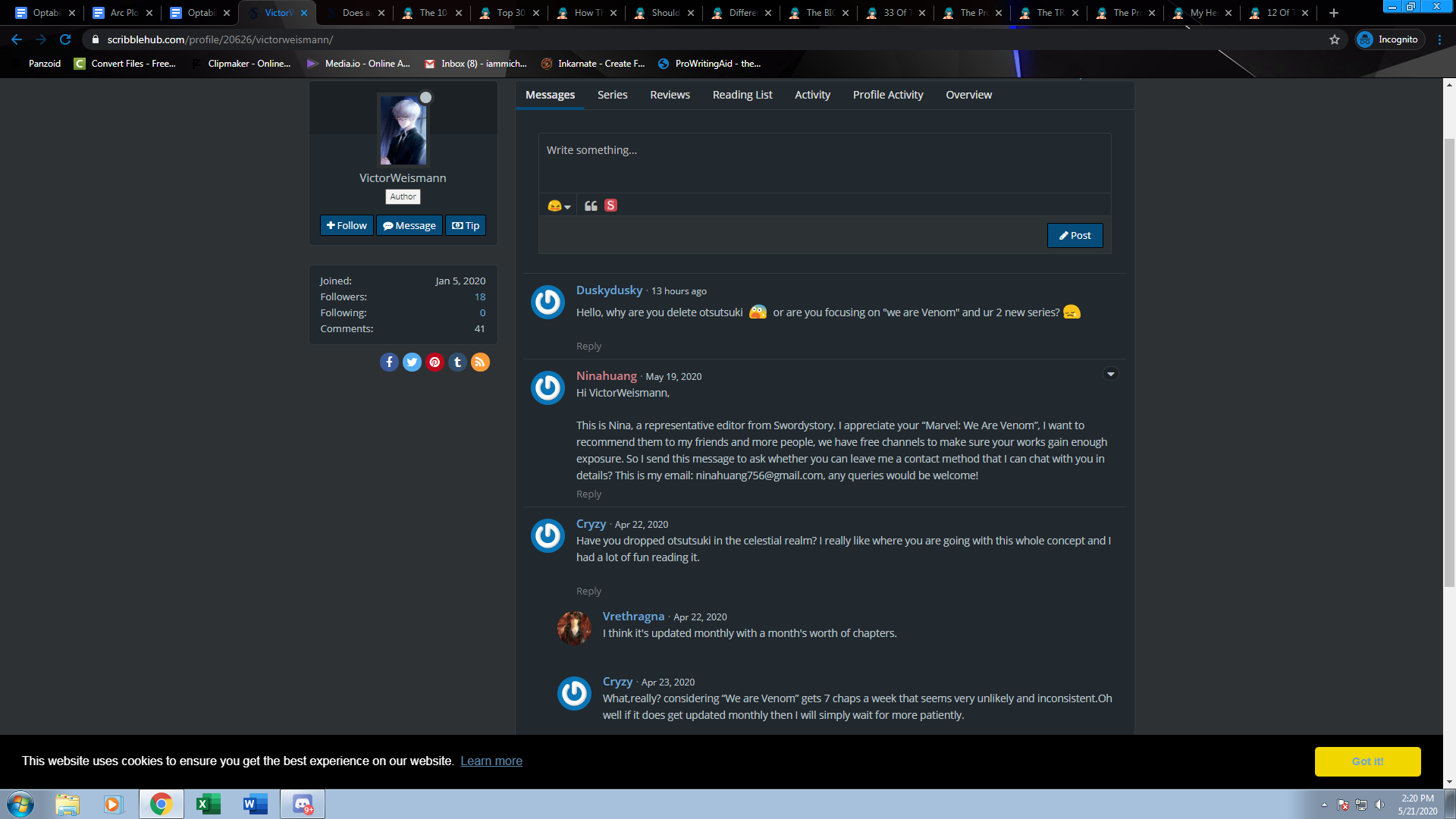Click the Write something text box

[x=824, y=163]
